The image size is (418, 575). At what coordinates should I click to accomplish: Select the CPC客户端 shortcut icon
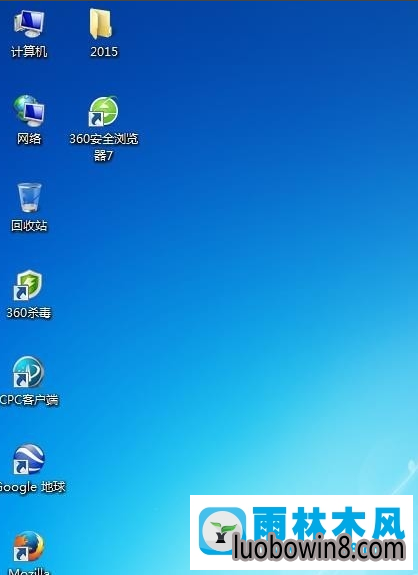(x=28, y=372)
